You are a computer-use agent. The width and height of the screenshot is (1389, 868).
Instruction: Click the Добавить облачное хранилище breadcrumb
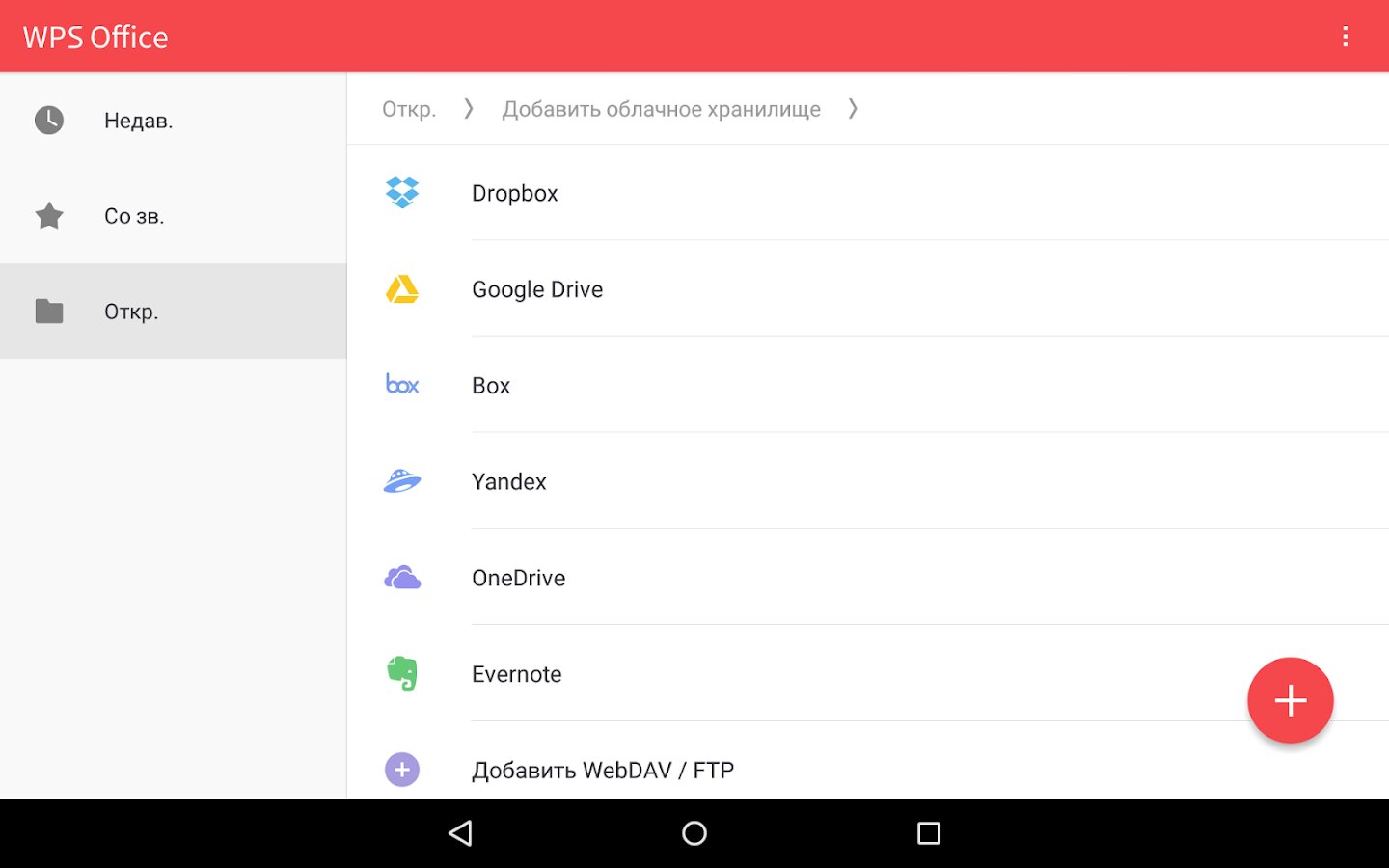pyautogui.click(x=661, y=109)
